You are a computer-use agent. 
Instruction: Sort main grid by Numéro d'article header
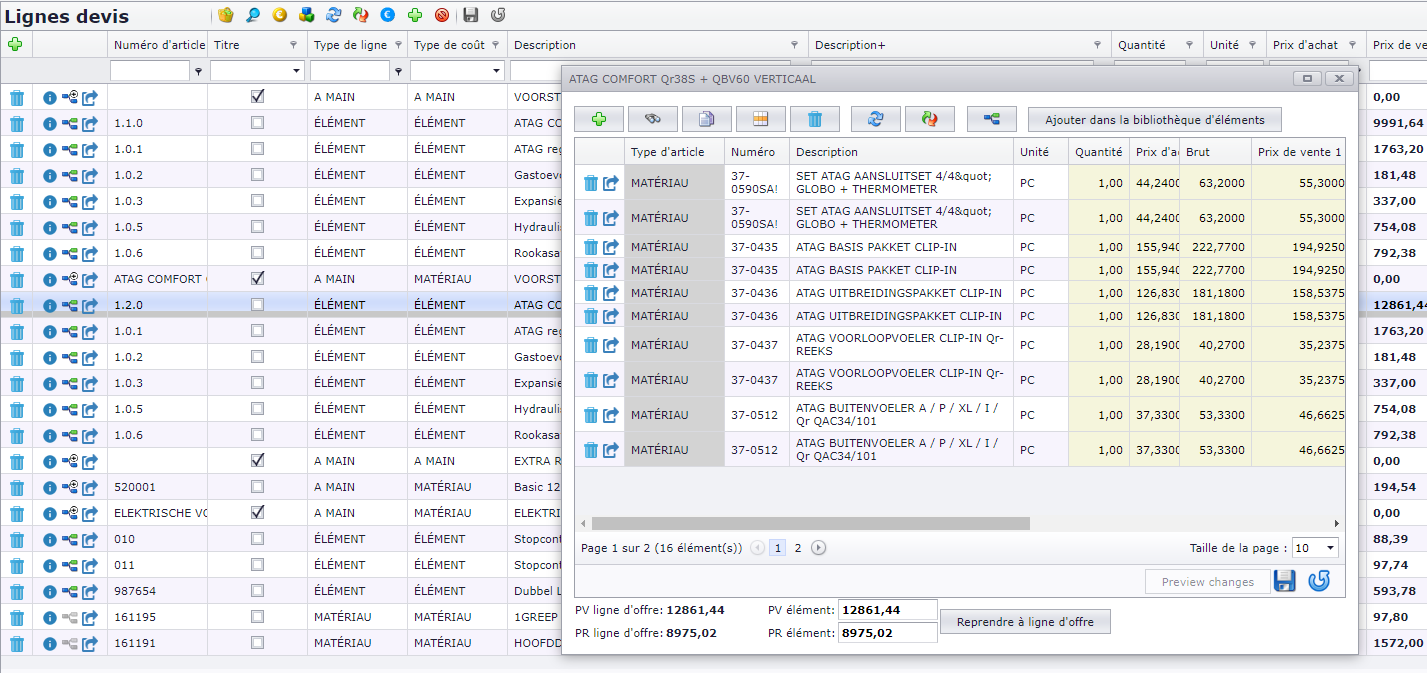coord(159,45)
